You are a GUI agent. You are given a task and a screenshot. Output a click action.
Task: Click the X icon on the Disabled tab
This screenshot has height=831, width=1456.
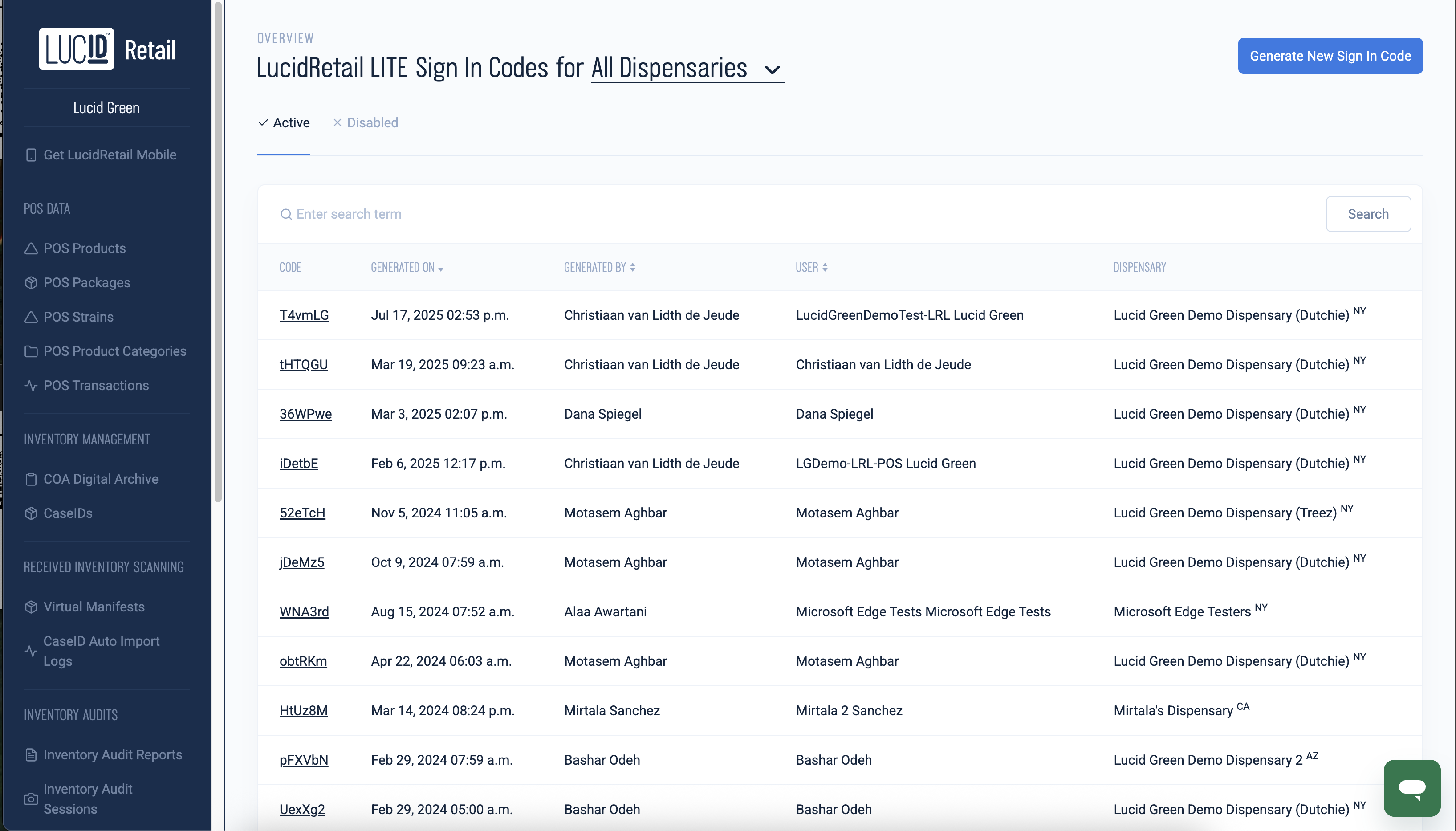click(x=337, y=123)
